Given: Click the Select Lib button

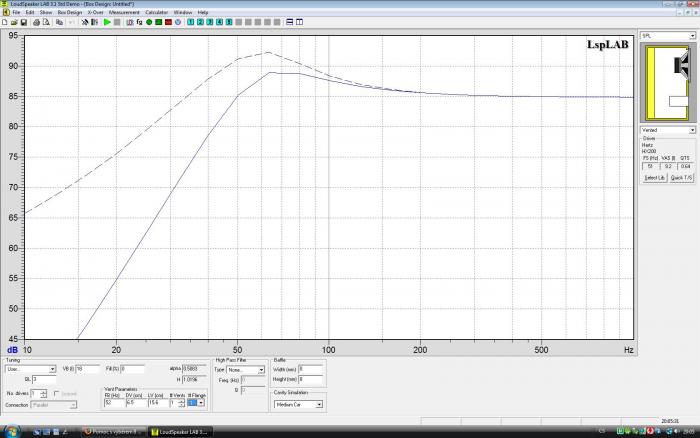Looking at the screenshot, I should point(653,177).
